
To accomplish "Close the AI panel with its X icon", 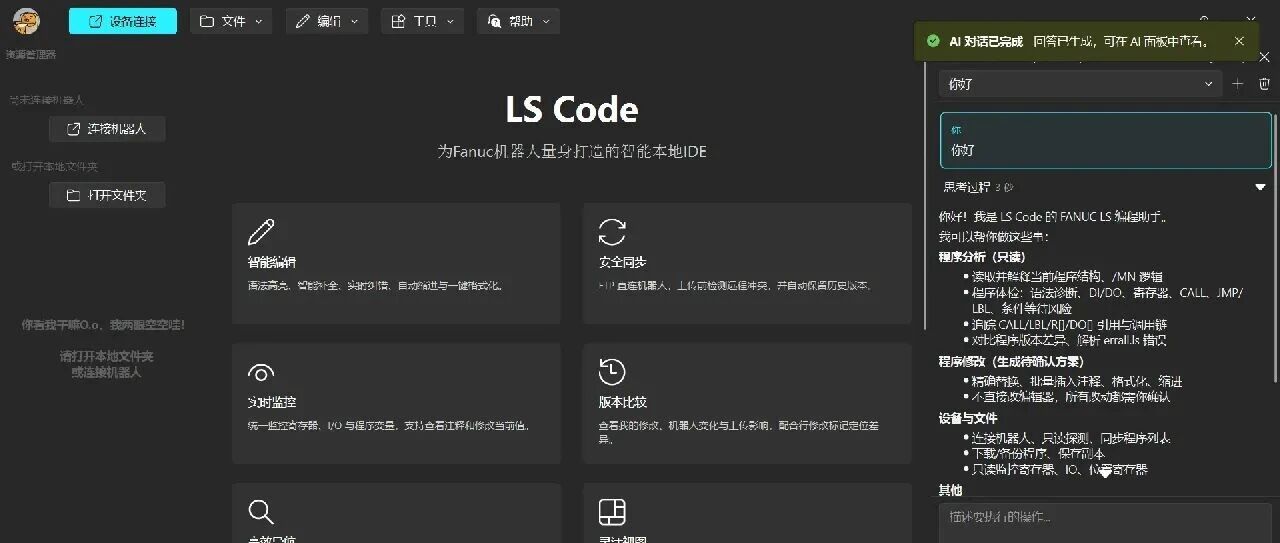I will coord(1264,58).
